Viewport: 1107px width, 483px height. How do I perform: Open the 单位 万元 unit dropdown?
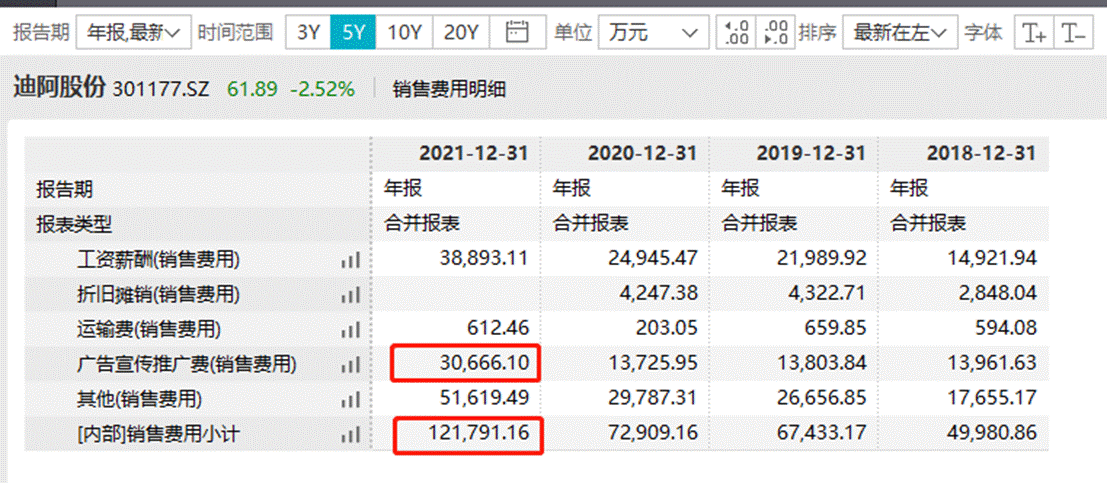[650, 33]
